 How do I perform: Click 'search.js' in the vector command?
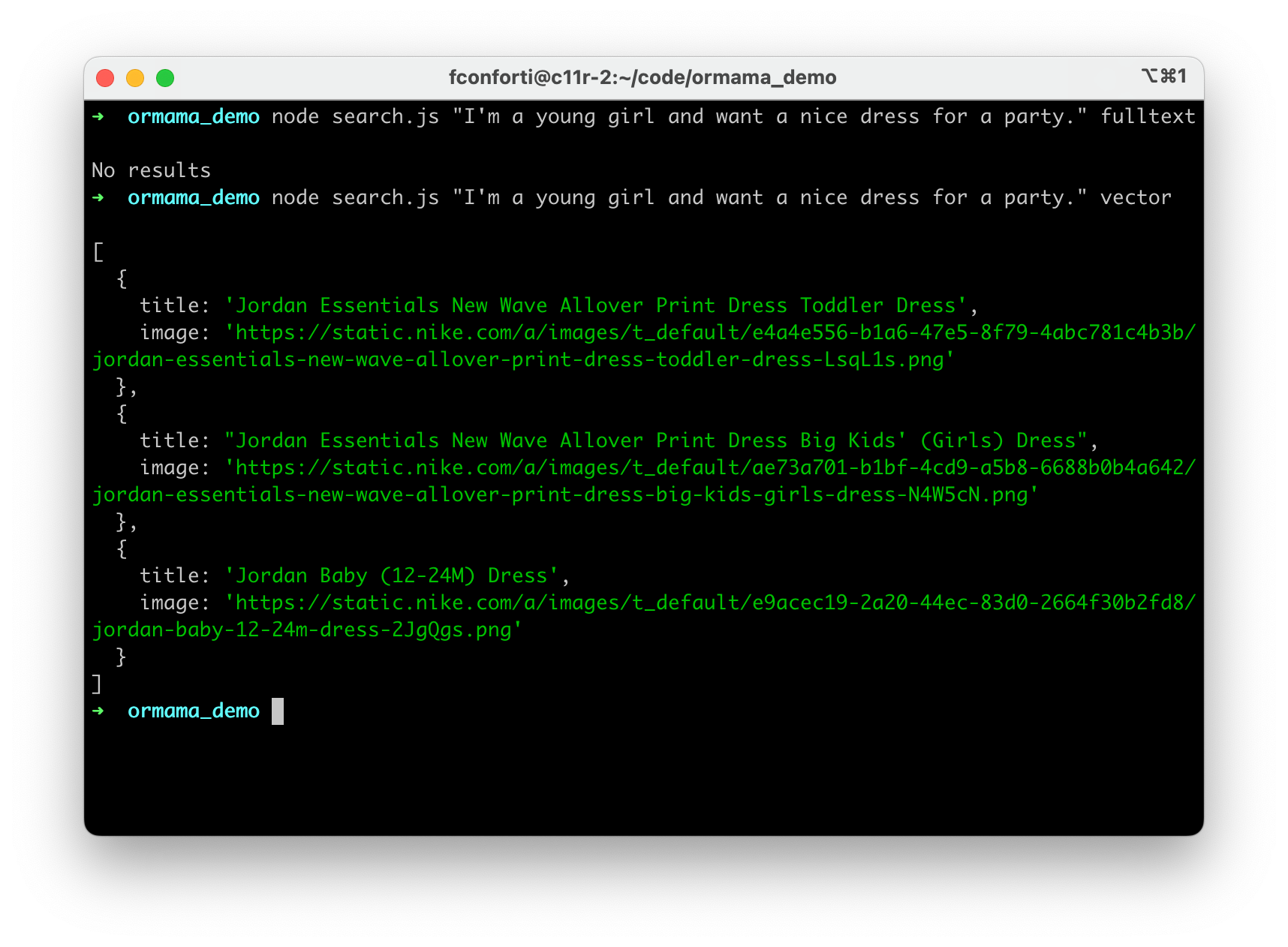pyautogui.click(x=386, y=197)
